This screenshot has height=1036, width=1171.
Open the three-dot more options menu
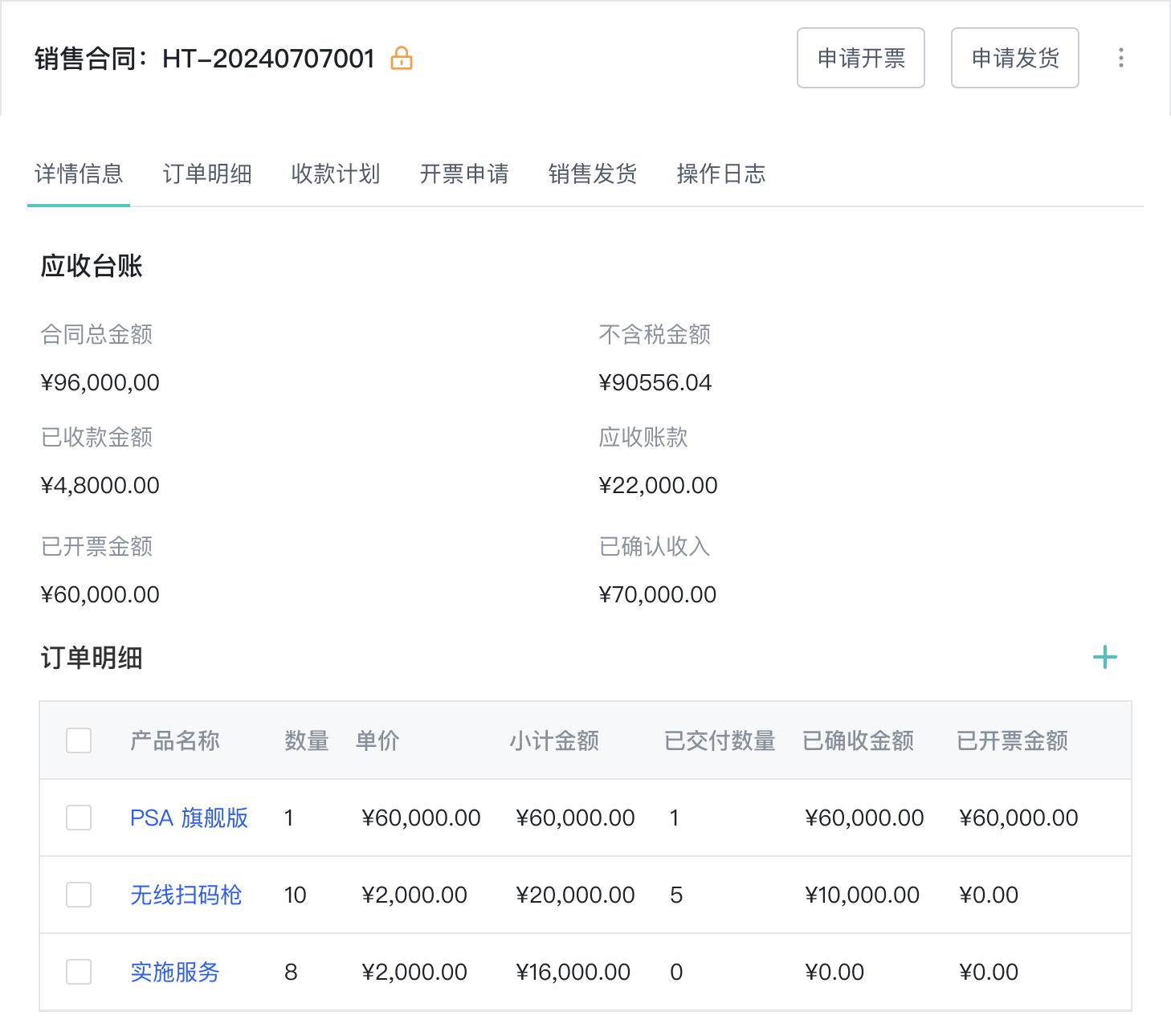[1120, 58]
